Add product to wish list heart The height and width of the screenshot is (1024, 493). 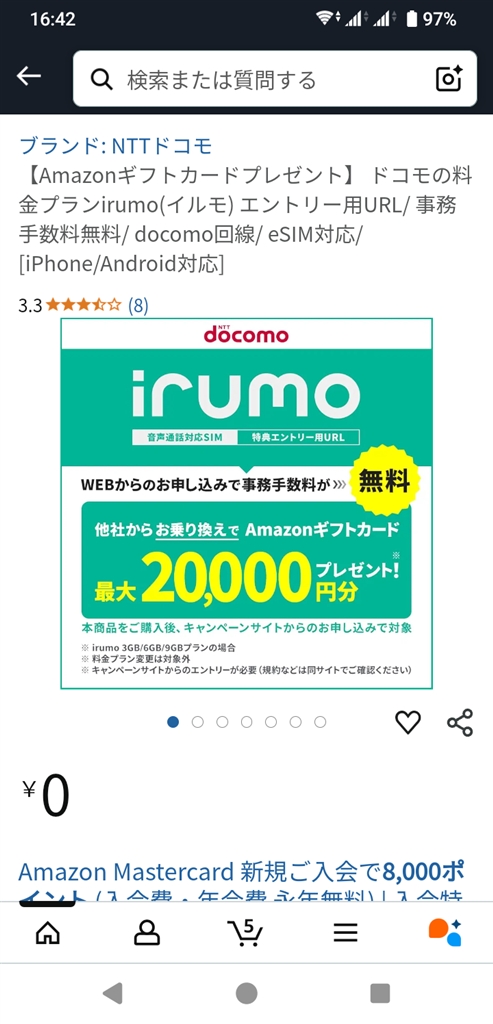[x=408, y=722]
